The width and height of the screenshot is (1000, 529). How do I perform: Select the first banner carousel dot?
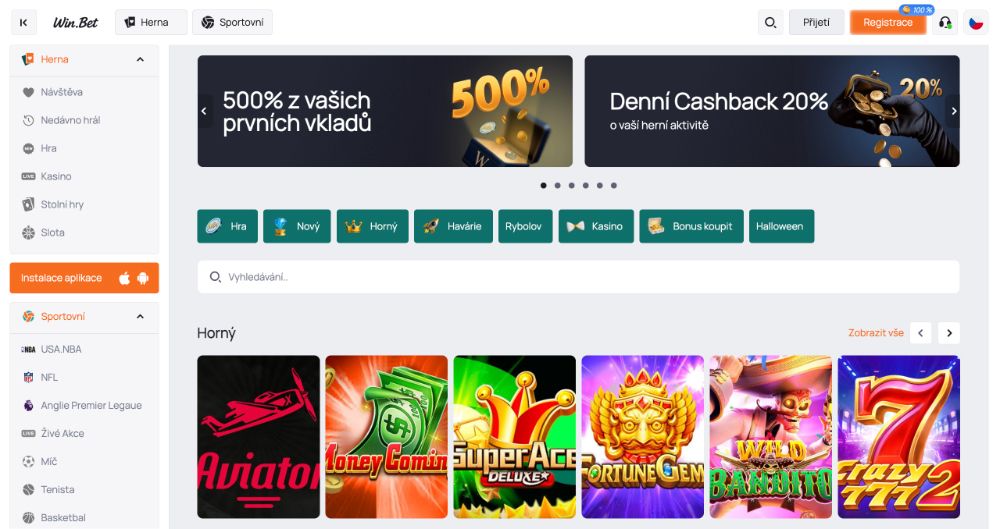tap(543, 186)
